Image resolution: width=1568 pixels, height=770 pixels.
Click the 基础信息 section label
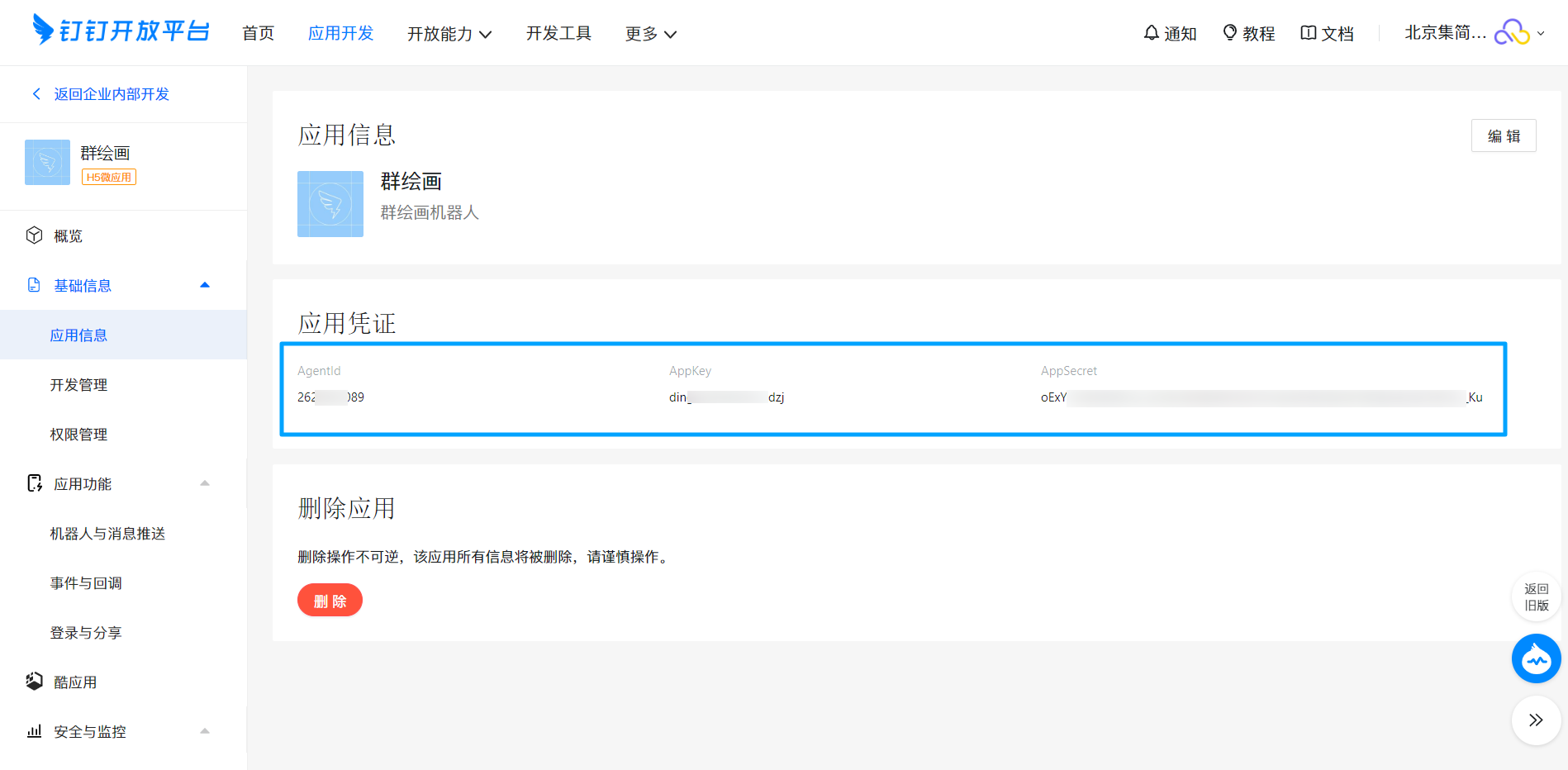pos(83,286)
